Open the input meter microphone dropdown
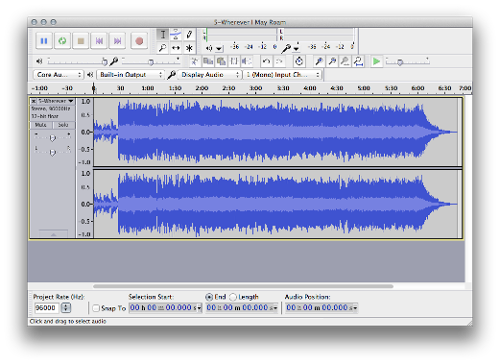 [x=296, y=49]
